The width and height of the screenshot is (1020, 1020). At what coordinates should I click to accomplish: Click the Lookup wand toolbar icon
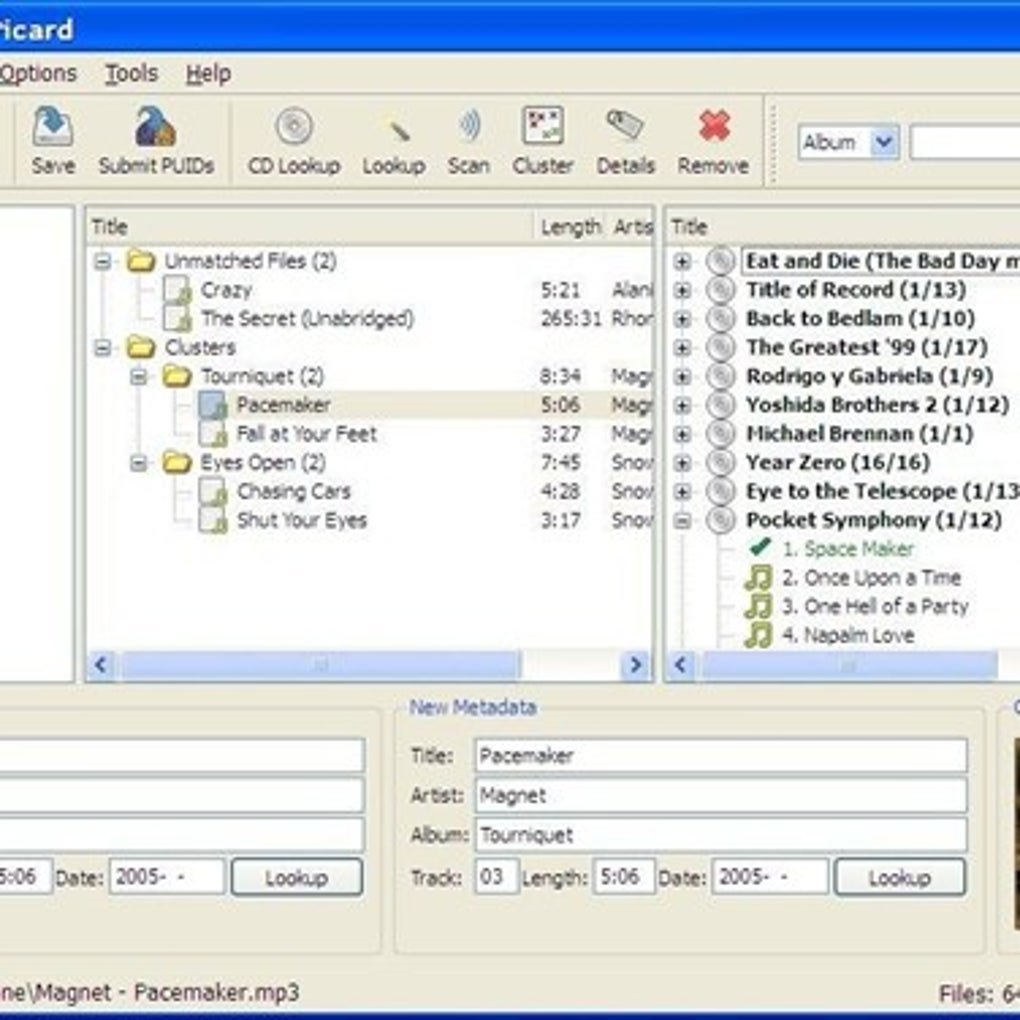point(398,131)
